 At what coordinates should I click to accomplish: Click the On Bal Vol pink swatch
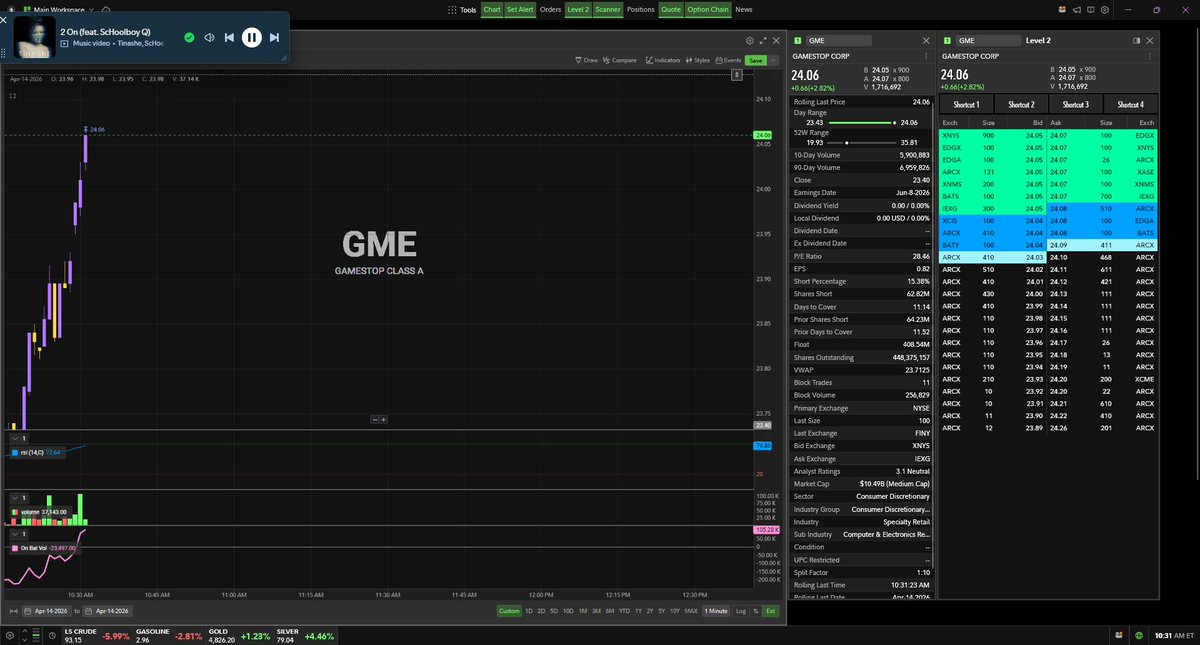coord(14,548)
